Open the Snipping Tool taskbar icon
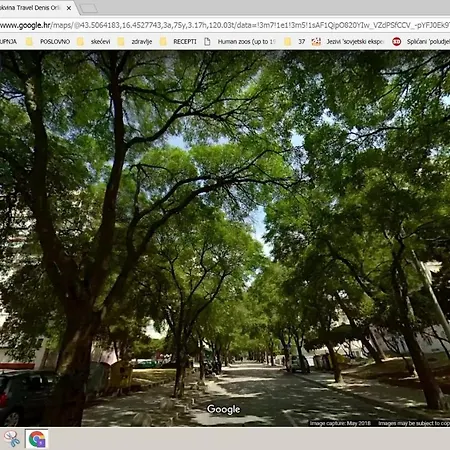The height and width of the screenshot is (450, 450). 11,438
